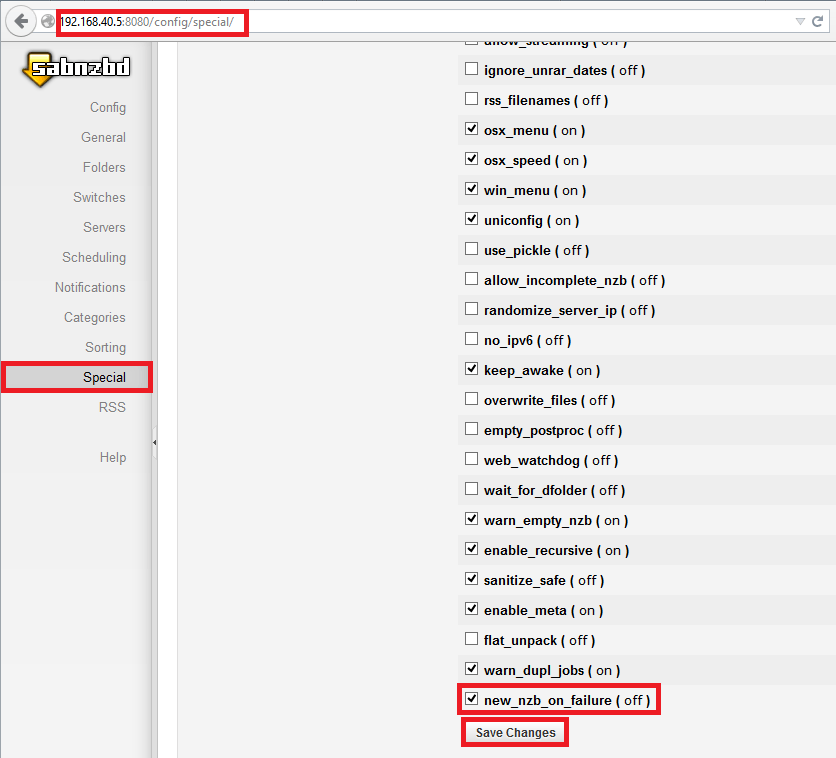Click the browser back arrow button
The height and width of the screenshot is (758, 836).
(21, 21)
